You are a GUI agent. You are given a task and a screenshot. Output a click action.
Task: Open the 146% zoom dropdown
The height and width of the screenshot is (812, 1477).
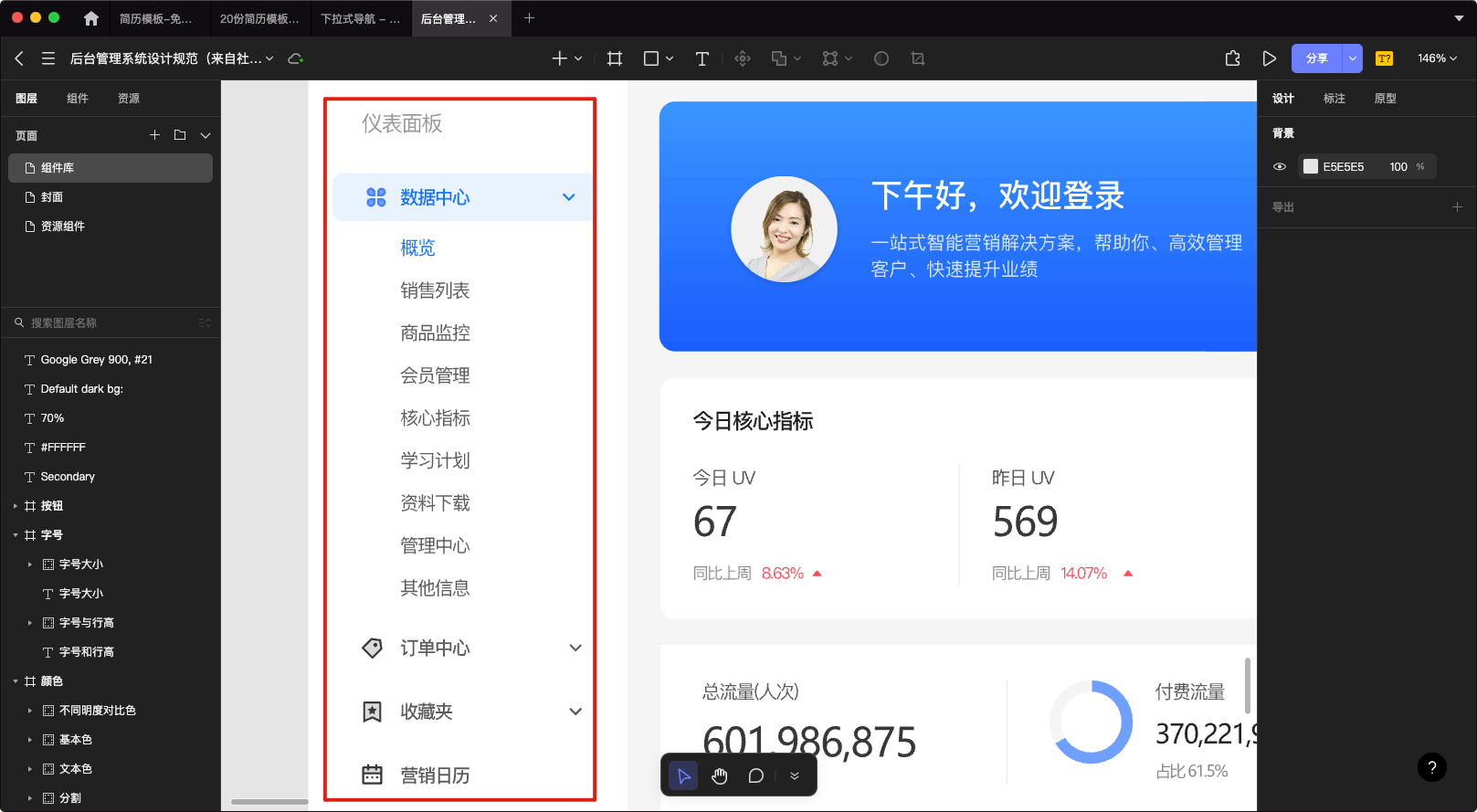[x=1437, y=58]
